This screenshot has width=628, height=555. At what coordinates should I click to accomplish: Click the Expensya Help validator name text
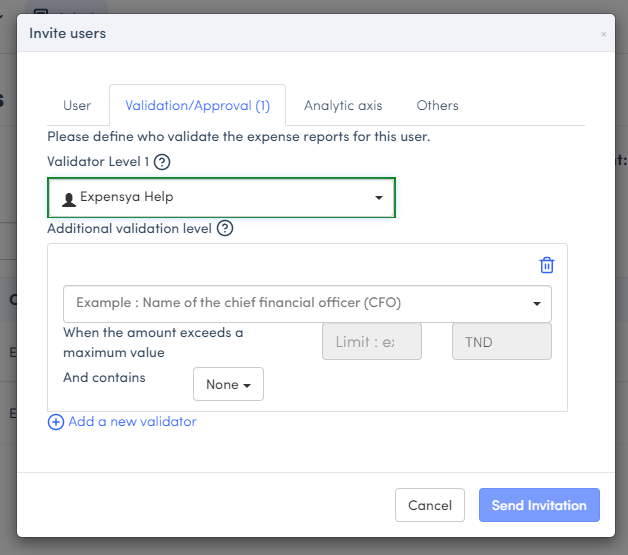coord(126,198)
